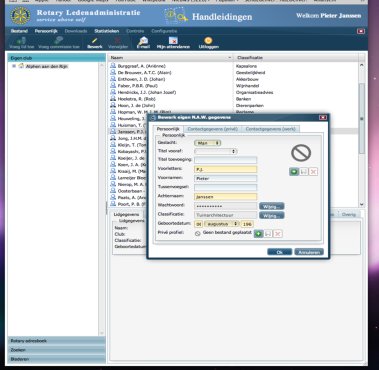Open the Statistieken menu
379x370 pixels.
click(106, 31)
